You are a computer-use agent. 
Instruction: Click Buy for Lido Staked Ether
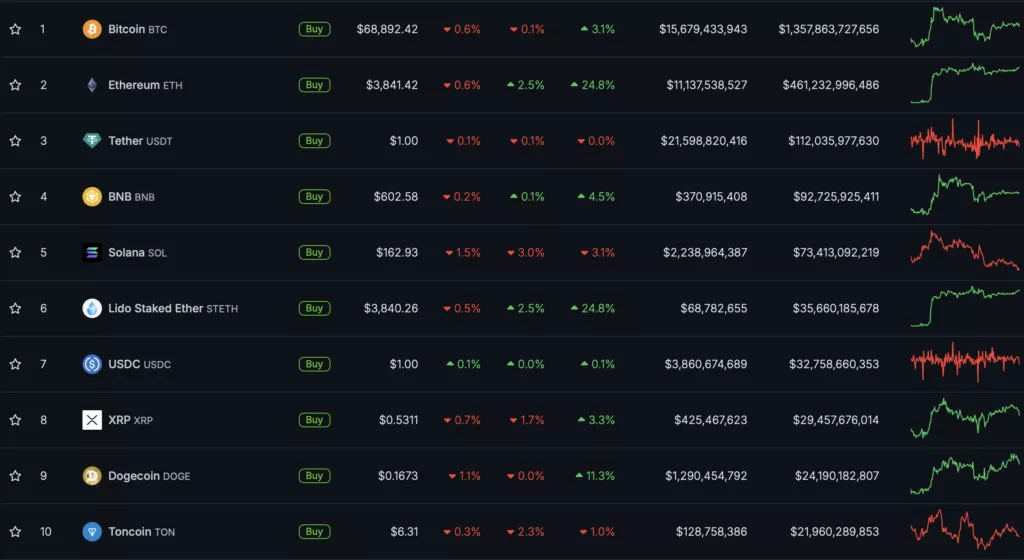314,308
